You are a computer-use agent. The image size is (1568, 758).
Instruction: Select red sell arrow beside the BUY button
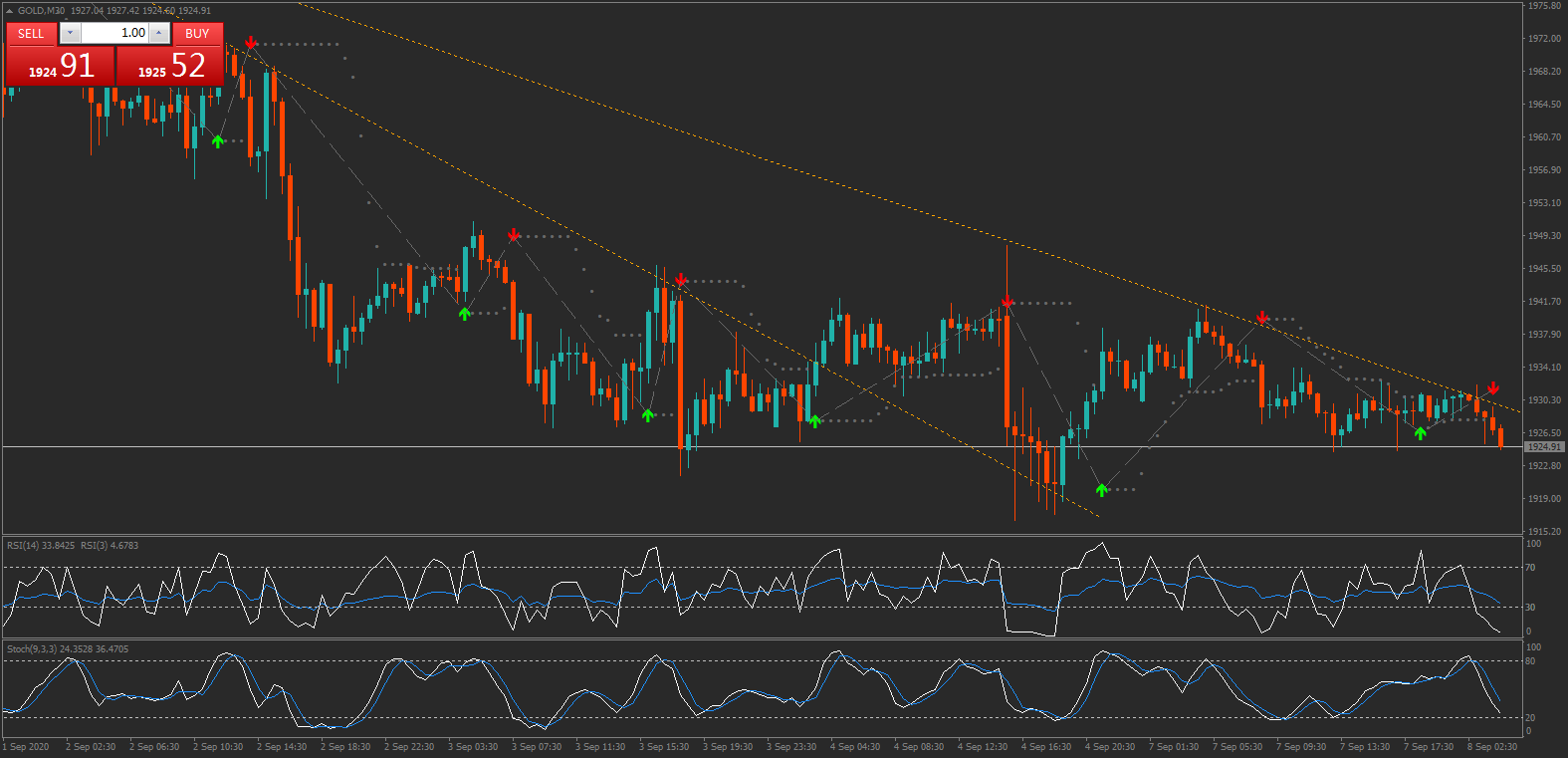click(251, 43)
